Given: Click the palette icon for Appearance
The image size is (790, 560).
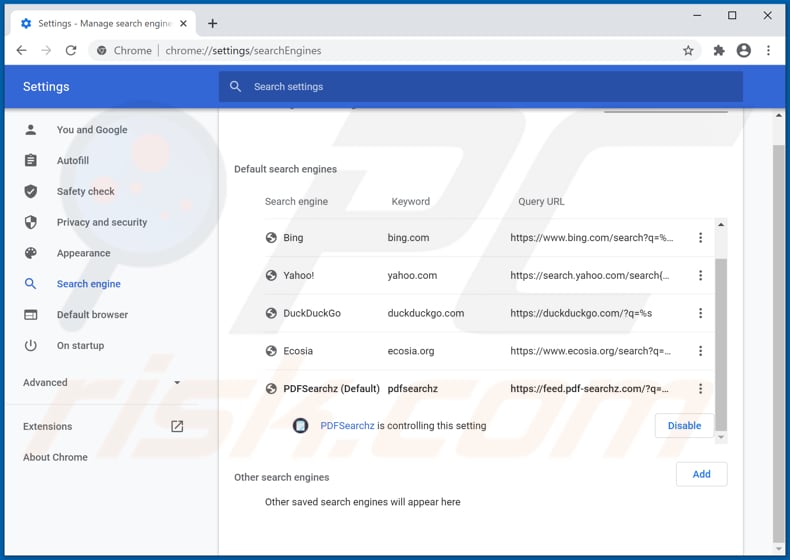Looking at the screenshot, I should (31, 253).
